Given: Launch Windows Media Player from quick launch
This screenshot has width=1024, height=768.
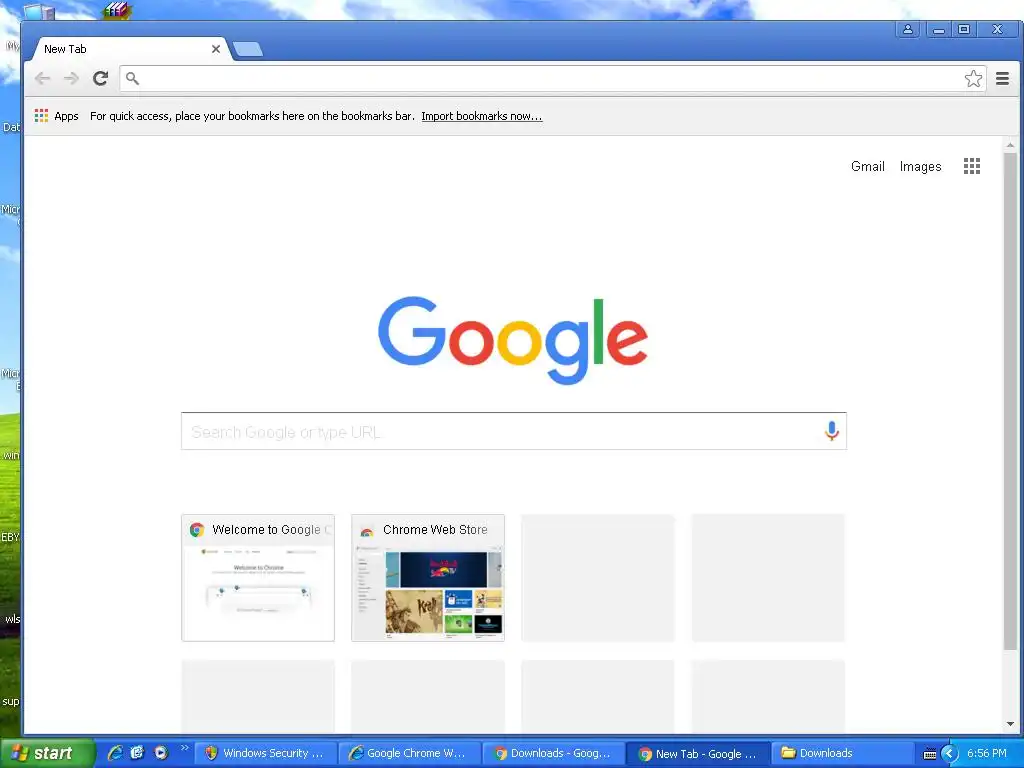Looking at the screenshot, I should point(161,753).
